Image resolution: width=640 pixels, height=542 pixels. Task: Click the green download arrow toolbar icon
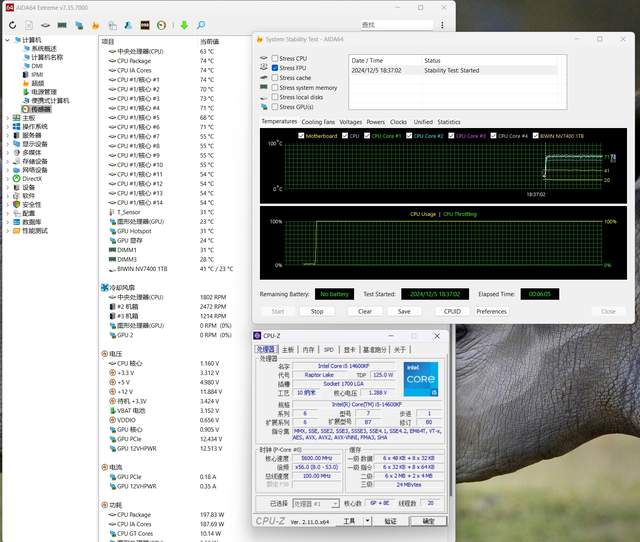(x=182, y=24)
